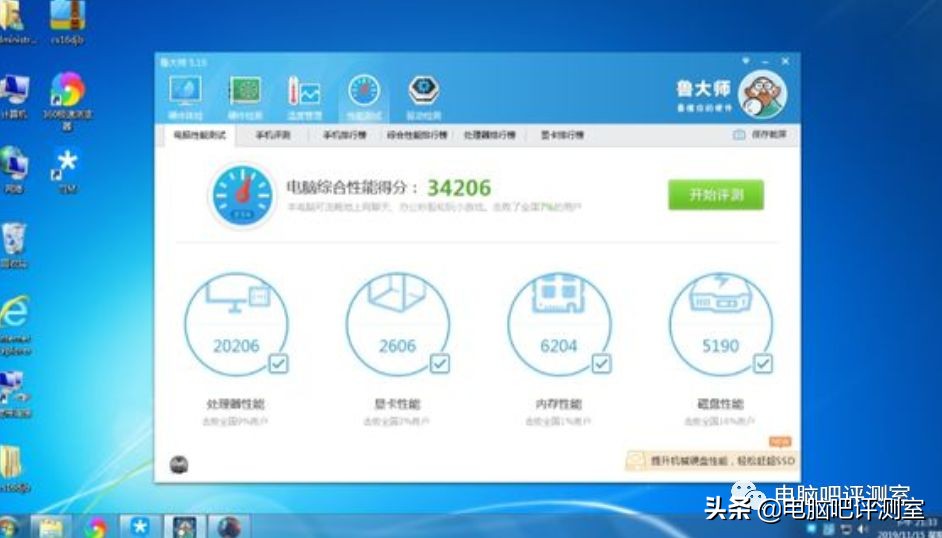Uncheck the memory performance checkbox
Screen dimensions: 942x538
click(x=601, y=363)
